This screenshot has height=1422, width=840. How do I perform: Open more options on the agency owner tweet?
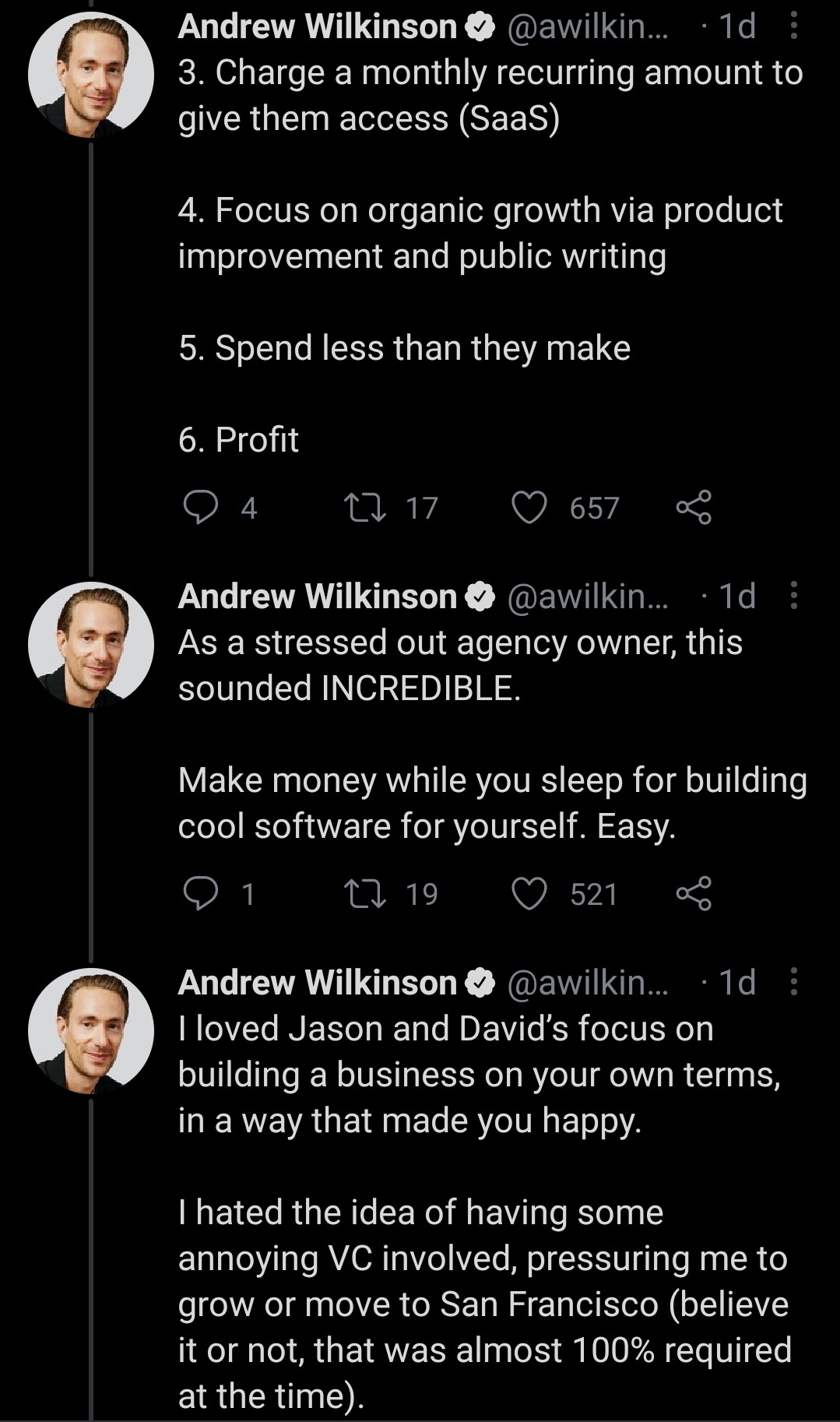[793, 596]
